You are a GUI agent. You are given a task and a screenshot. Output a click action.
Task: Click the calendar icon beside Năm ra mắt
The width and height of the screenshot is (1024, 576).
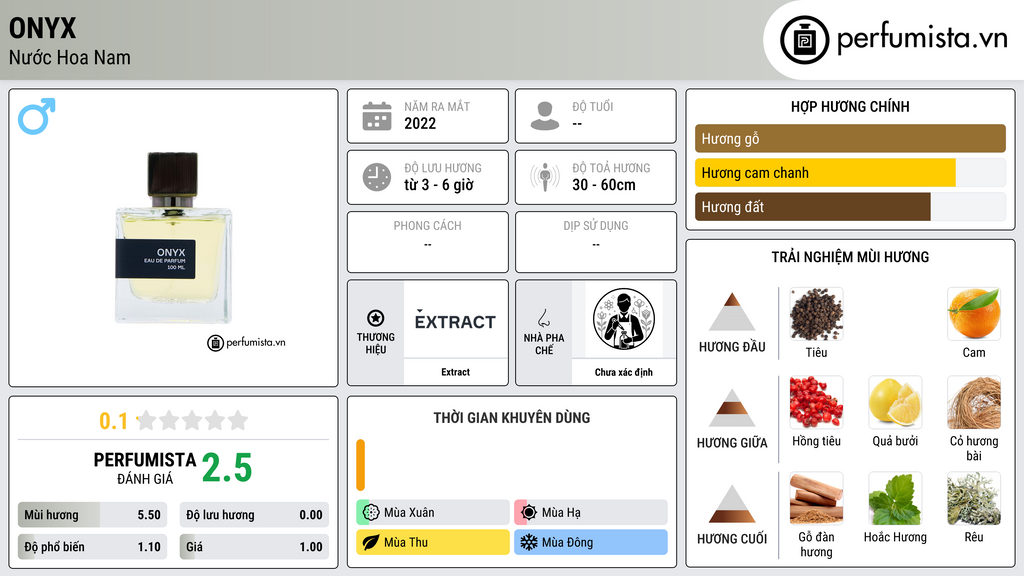[377, 116]
